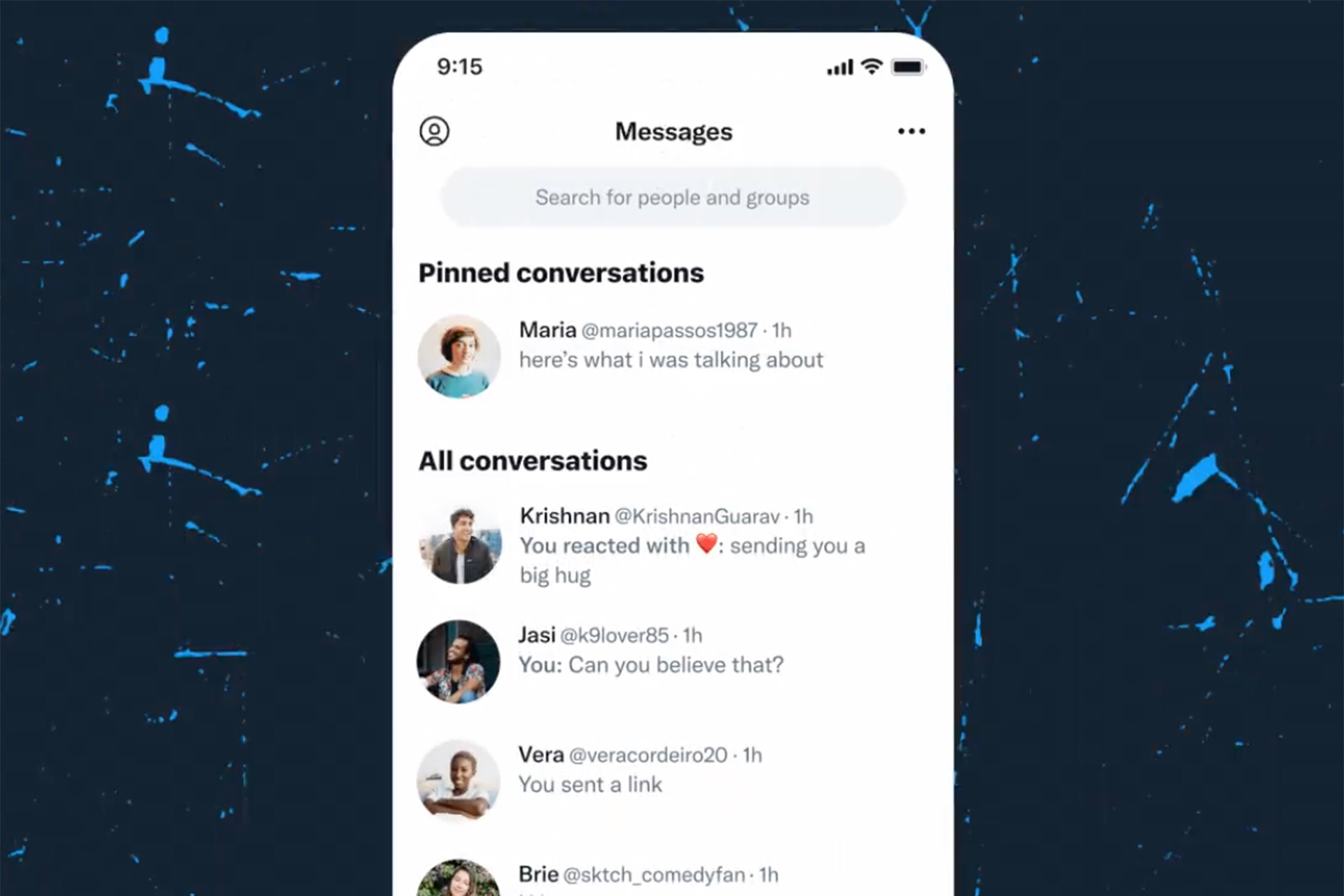Toggle message request filter
This screenshot has height=896, width=1344.
point(909,131)
